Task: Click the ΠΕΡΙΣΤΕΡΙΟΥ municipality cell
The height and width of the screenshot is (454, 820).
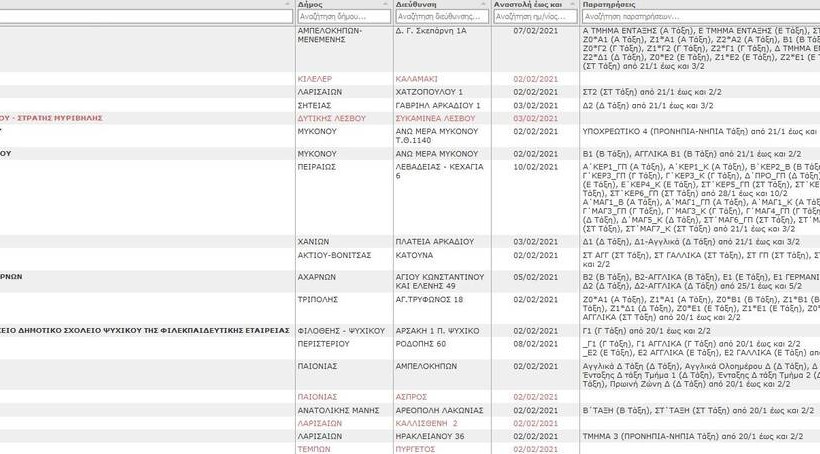Action: tap(324, 344)
